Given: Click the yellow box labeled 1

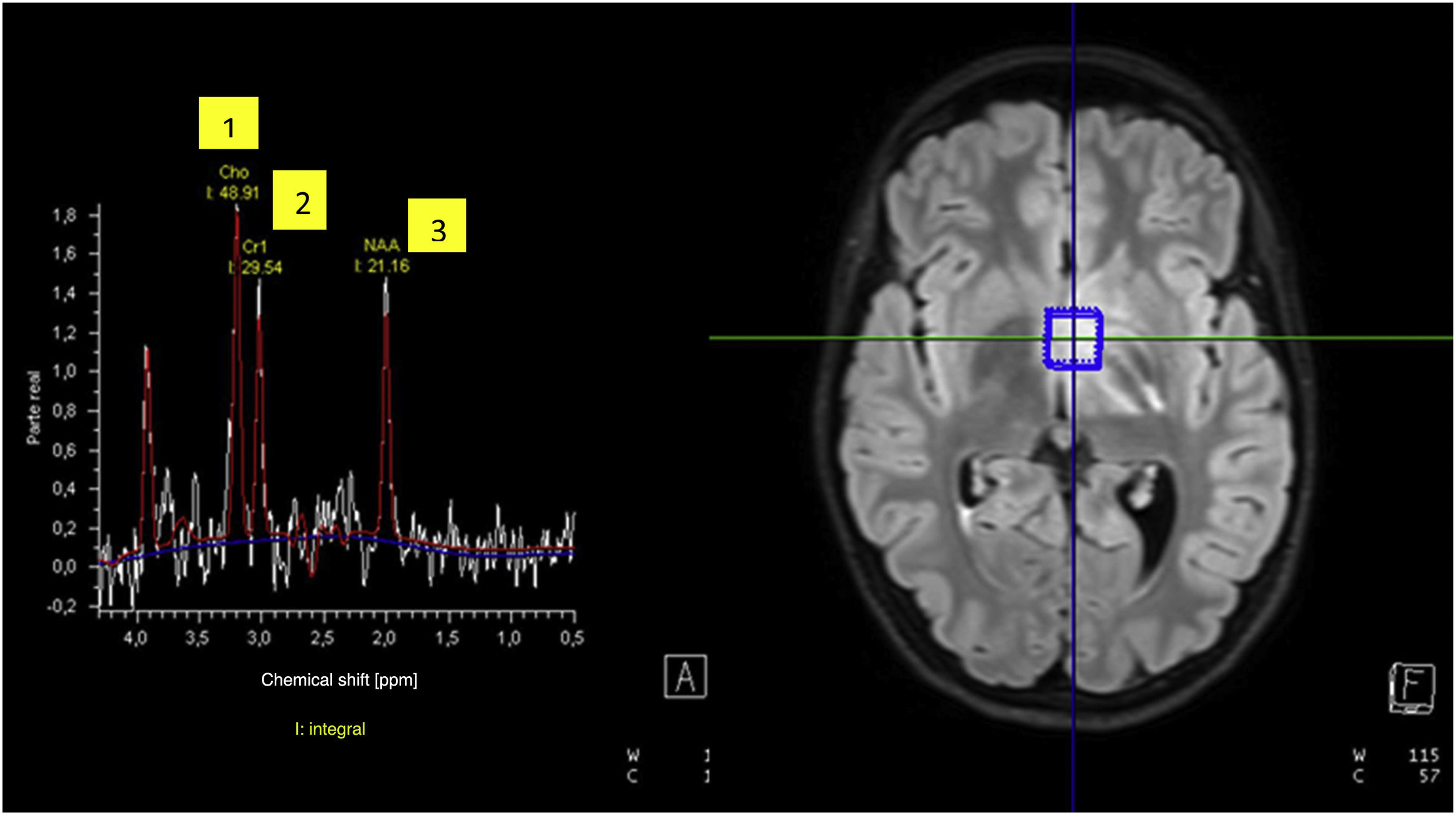Looking at the screenshot, I should (x=228, y=123).
